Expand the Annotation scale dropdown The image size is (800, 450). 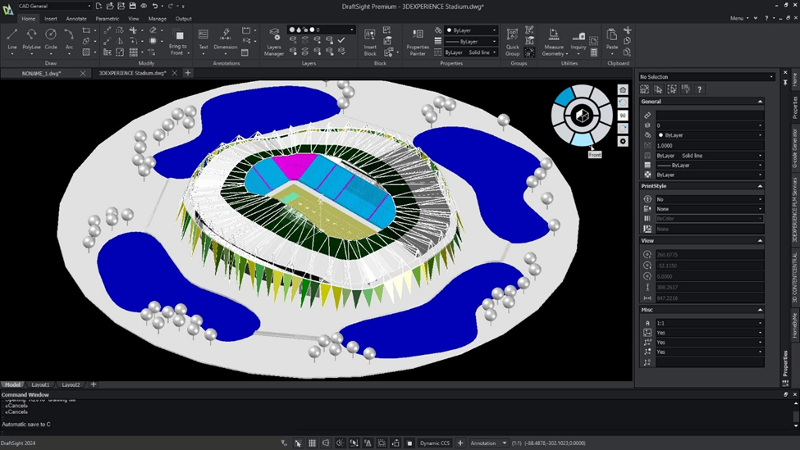click(x=489, y=442)
